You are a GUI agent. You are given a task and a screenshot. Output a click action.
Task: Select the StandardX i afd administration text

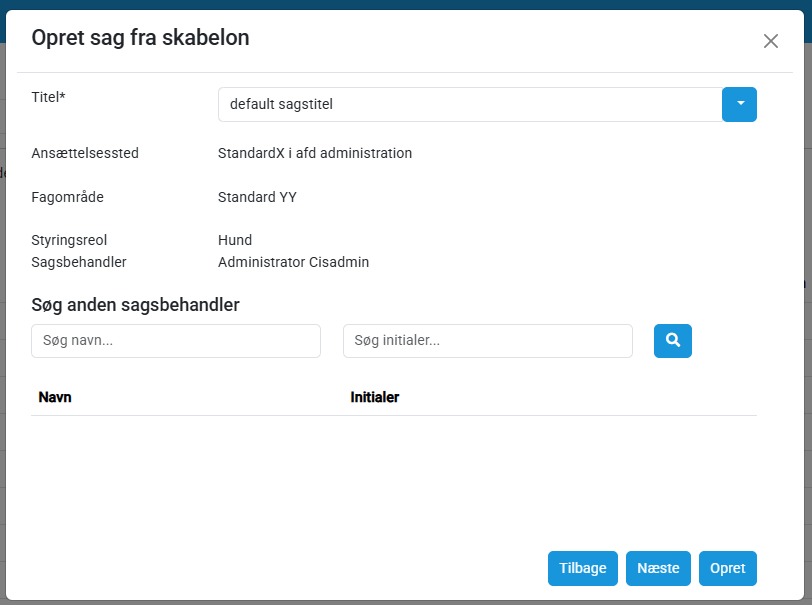tap(315, 153)
